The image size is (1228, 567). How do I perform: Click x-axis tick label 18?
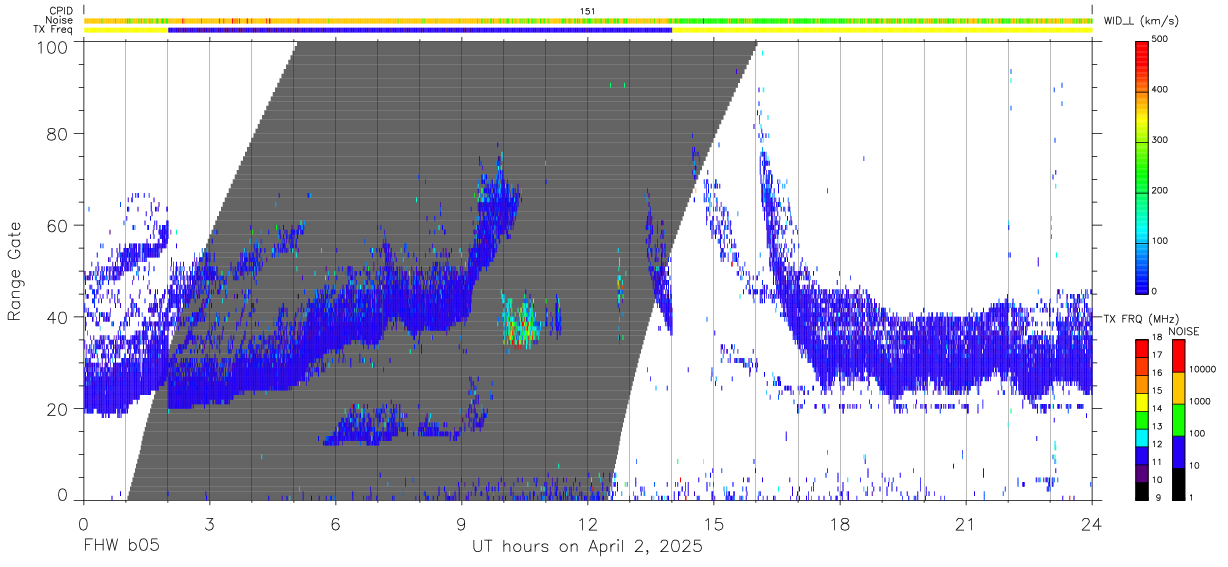click(x=840, y=524)
